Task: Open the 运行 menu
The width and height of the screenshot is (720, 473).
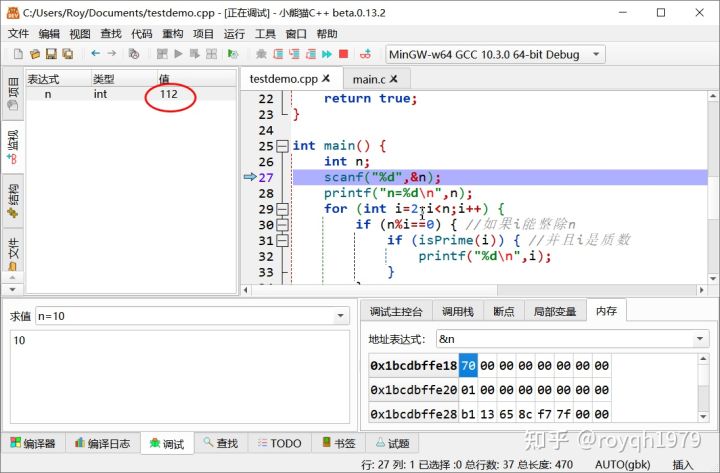Action: point(234,34)
